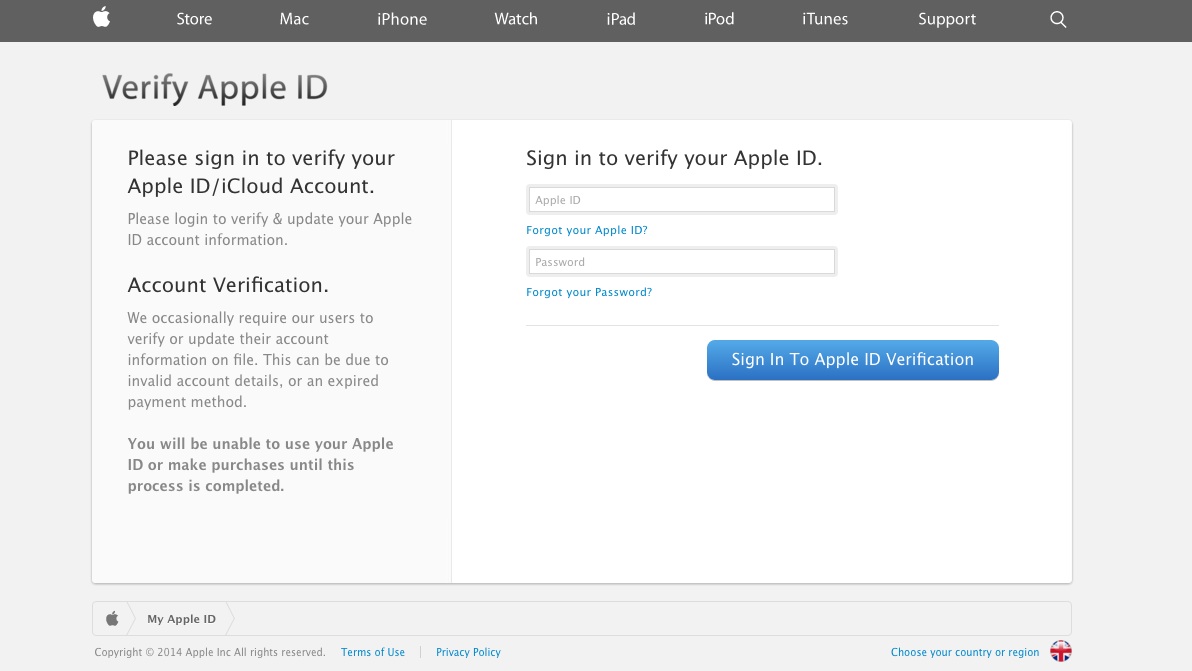Screen dimensions: 1192x671
Task: Go to the iPad page
Action: coord(621,19)
